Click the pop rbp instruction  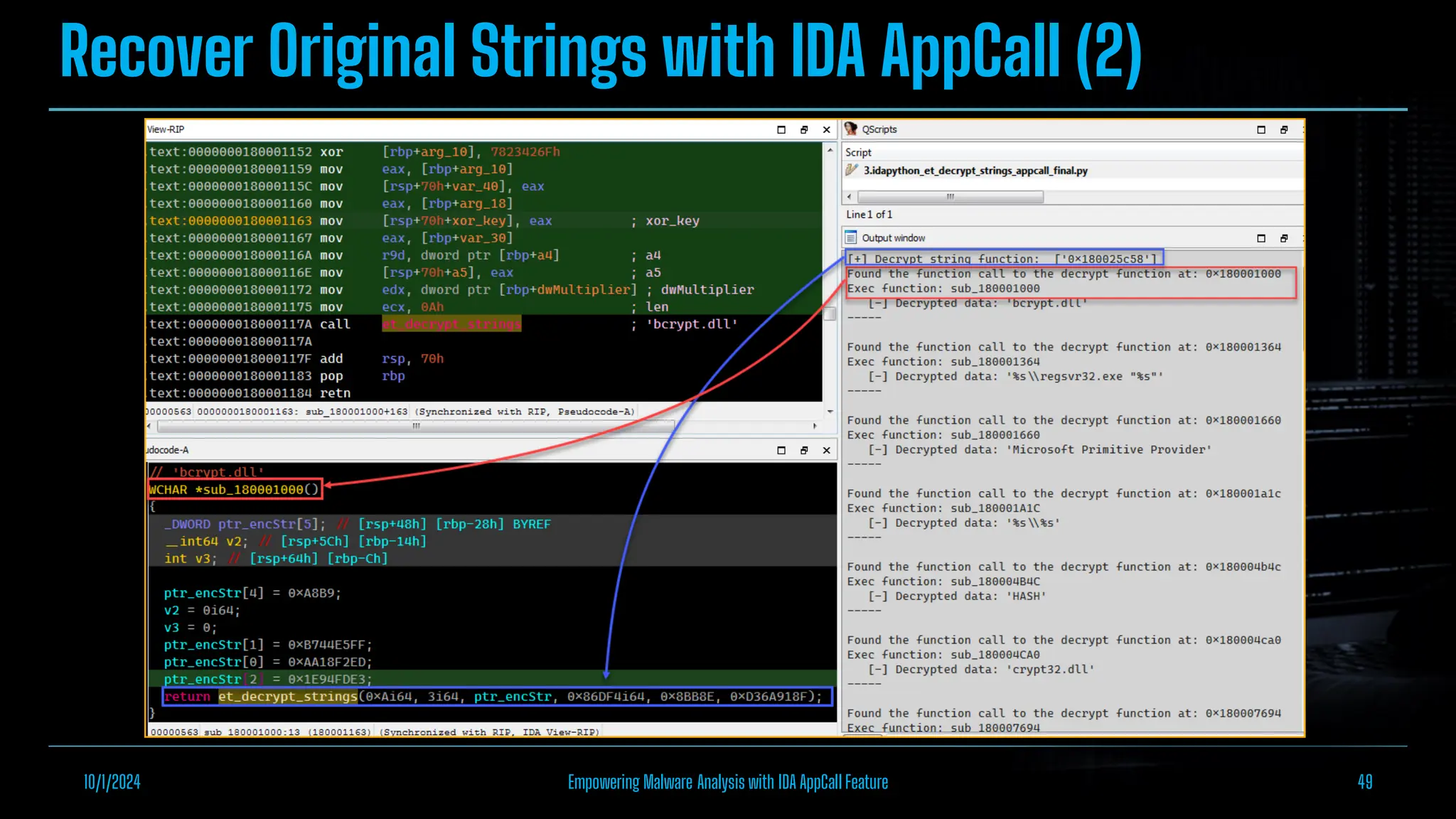pos(362,376)
